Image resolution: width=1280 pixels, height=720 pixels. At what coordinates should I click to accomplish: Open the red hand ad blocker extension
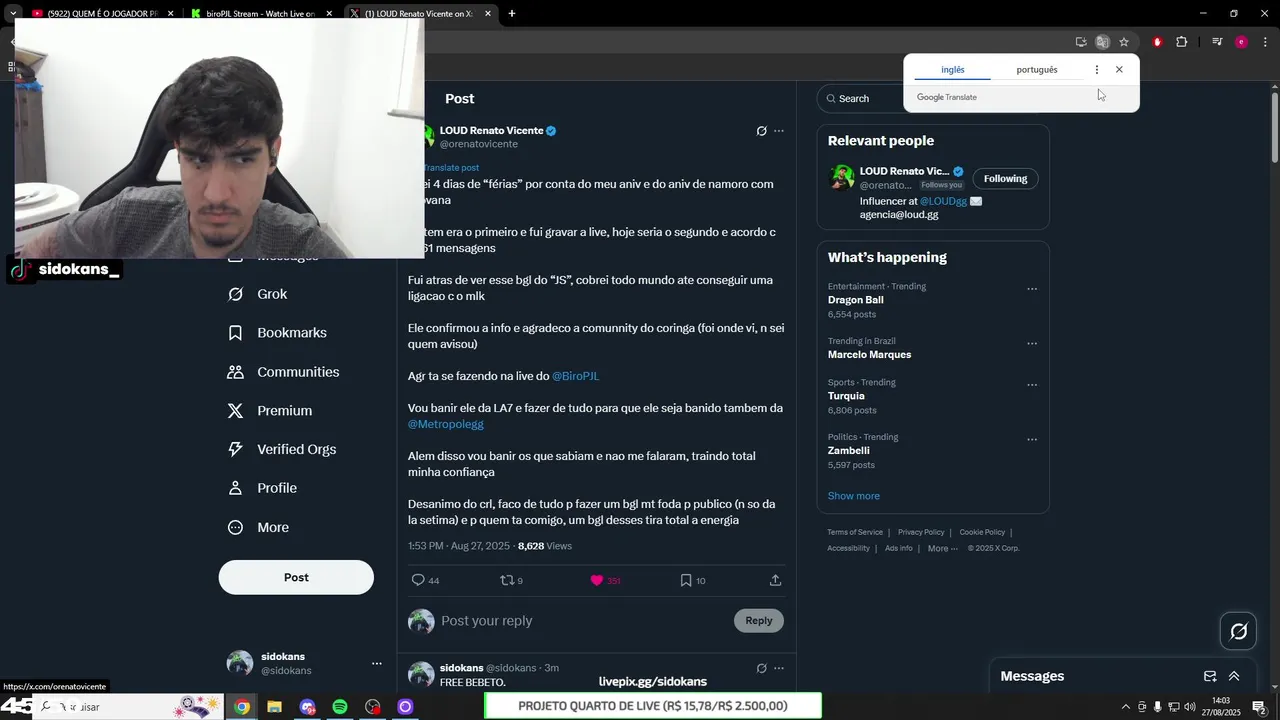[1158, 42]
